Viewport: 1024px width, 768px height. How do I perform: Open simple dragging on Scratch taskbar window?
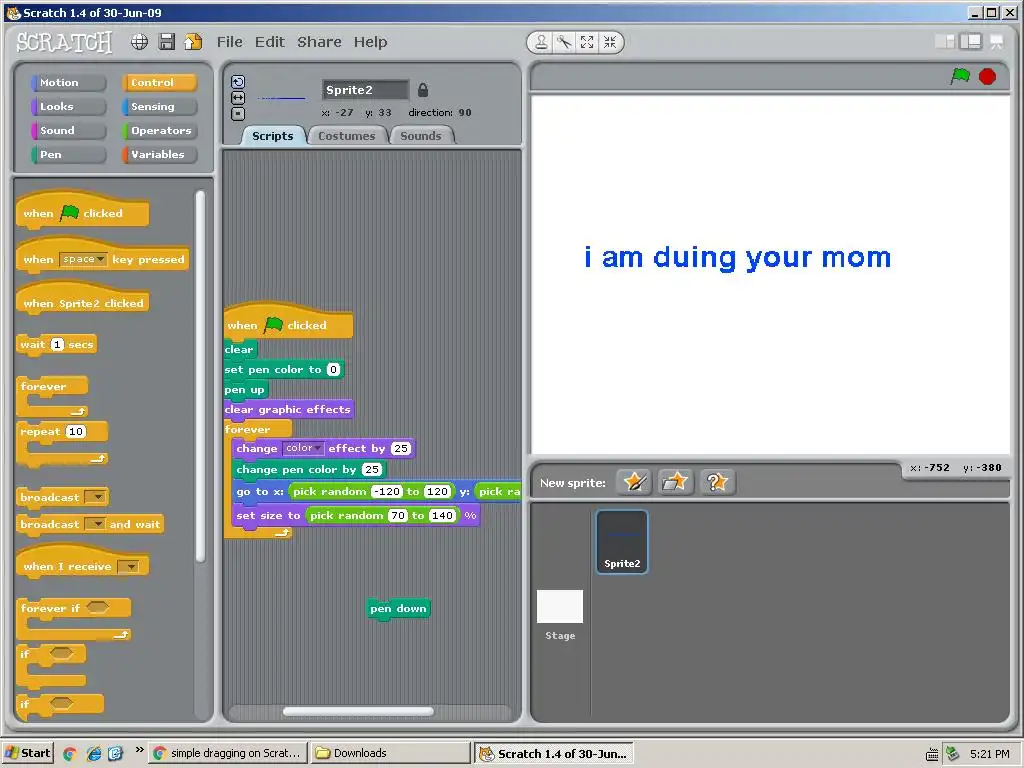pos(227,753)
